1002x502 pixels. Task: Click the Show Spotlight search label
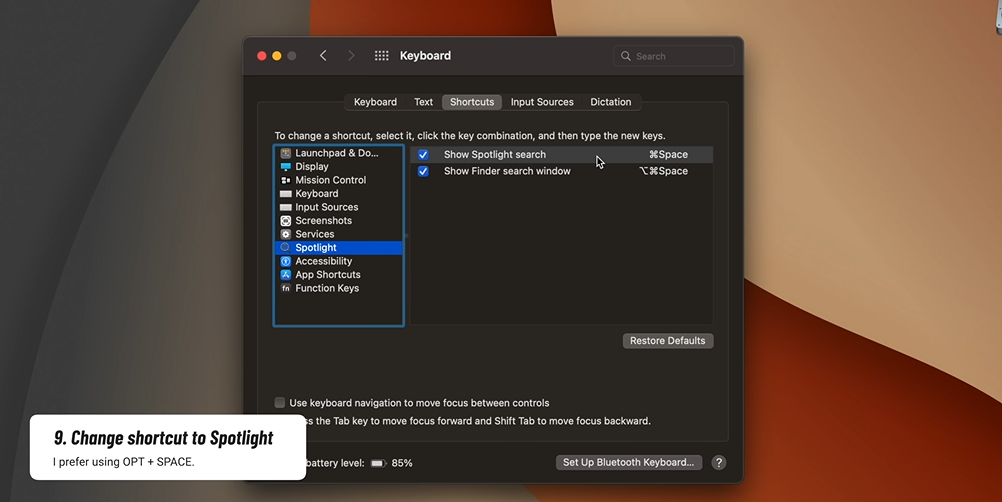click(495, 155)
